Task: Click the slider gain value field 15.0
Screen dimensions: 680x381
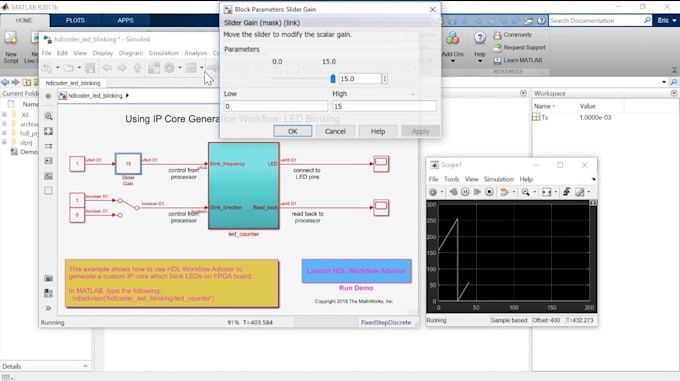Action: tap(360, 78)
